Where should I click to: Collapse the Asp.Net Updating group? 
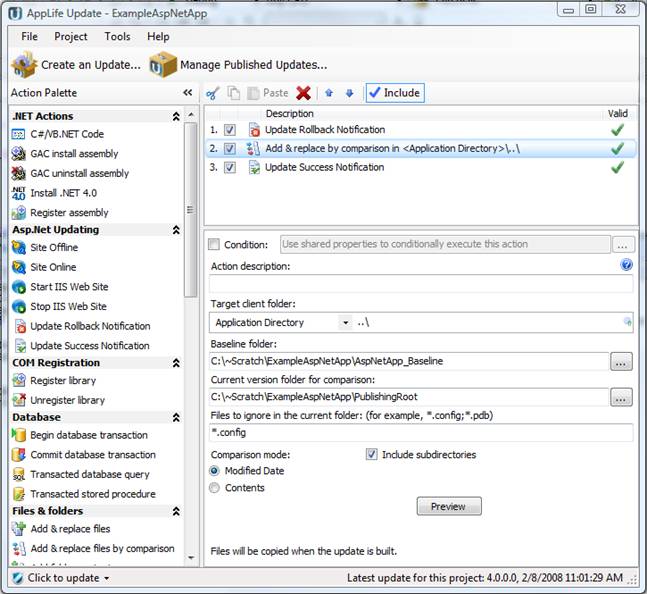176,230
